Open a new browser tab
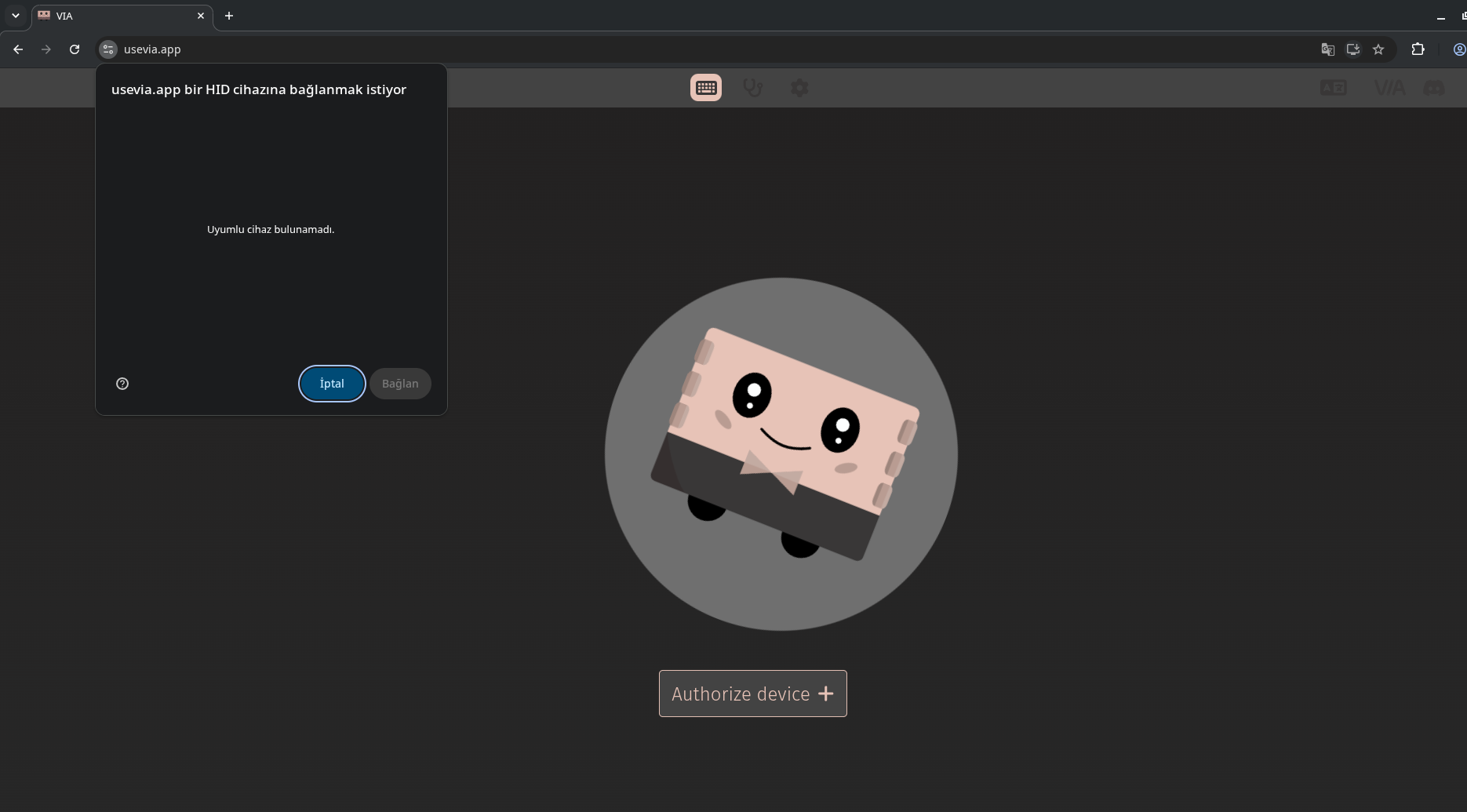 coord(229,16)
